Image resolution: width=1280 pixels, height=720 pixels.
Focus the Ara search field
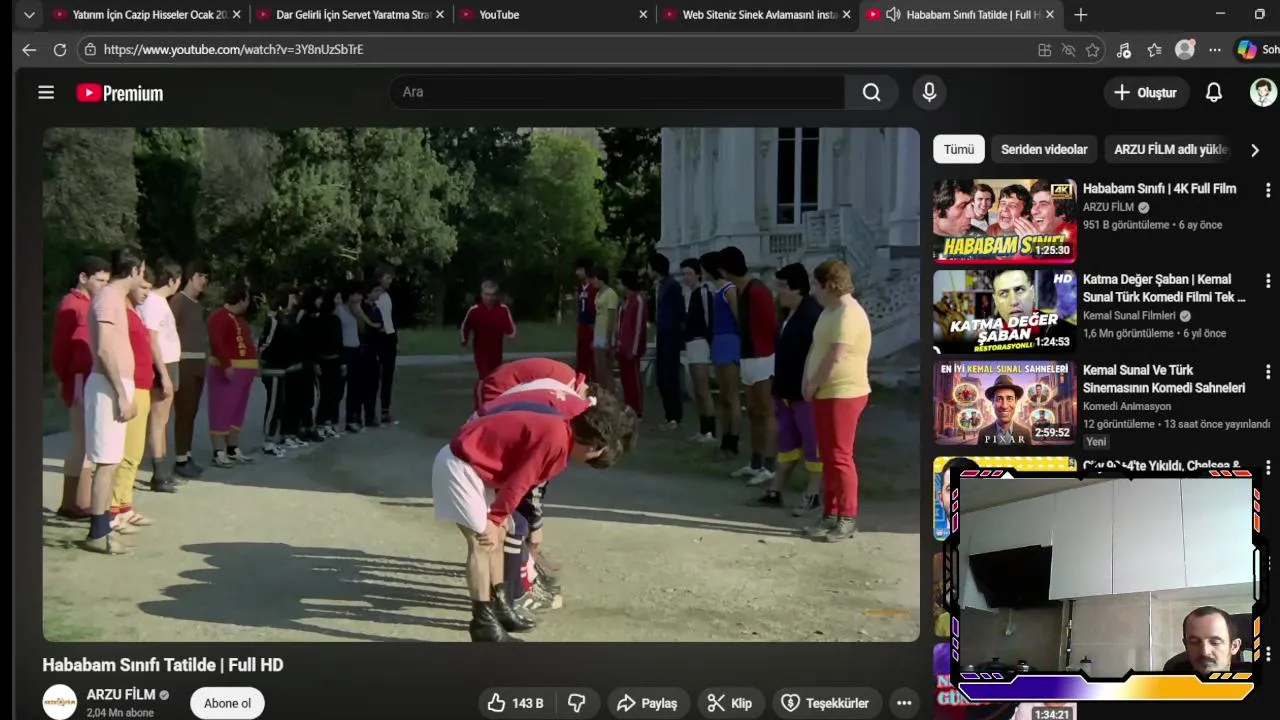pos(617,92)
